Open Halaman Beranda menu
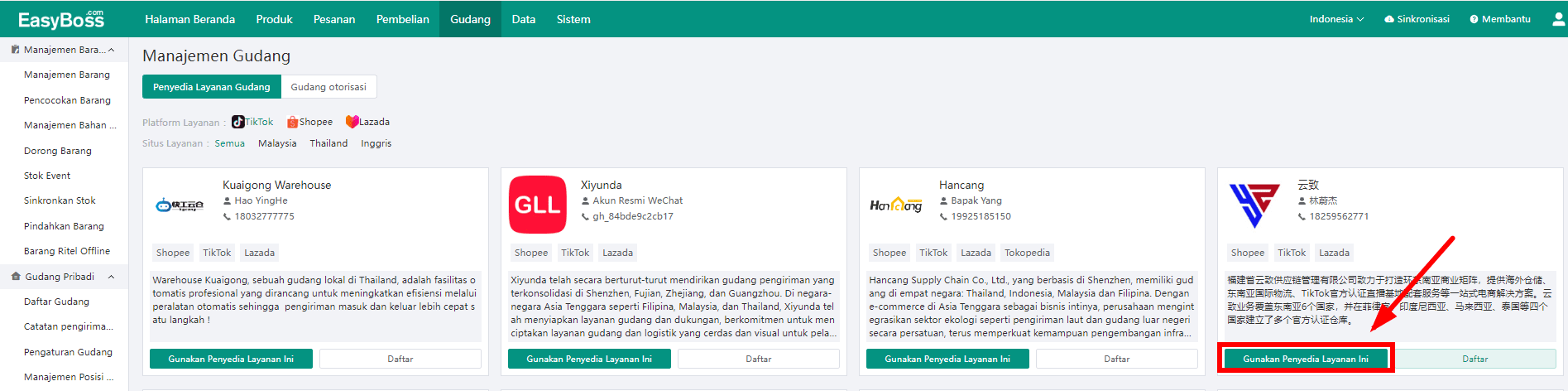 (189, 19)
